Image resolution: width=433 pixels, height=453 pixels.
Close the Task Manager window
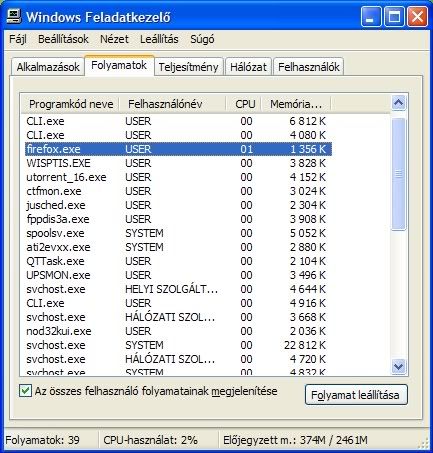click(417, 17)
